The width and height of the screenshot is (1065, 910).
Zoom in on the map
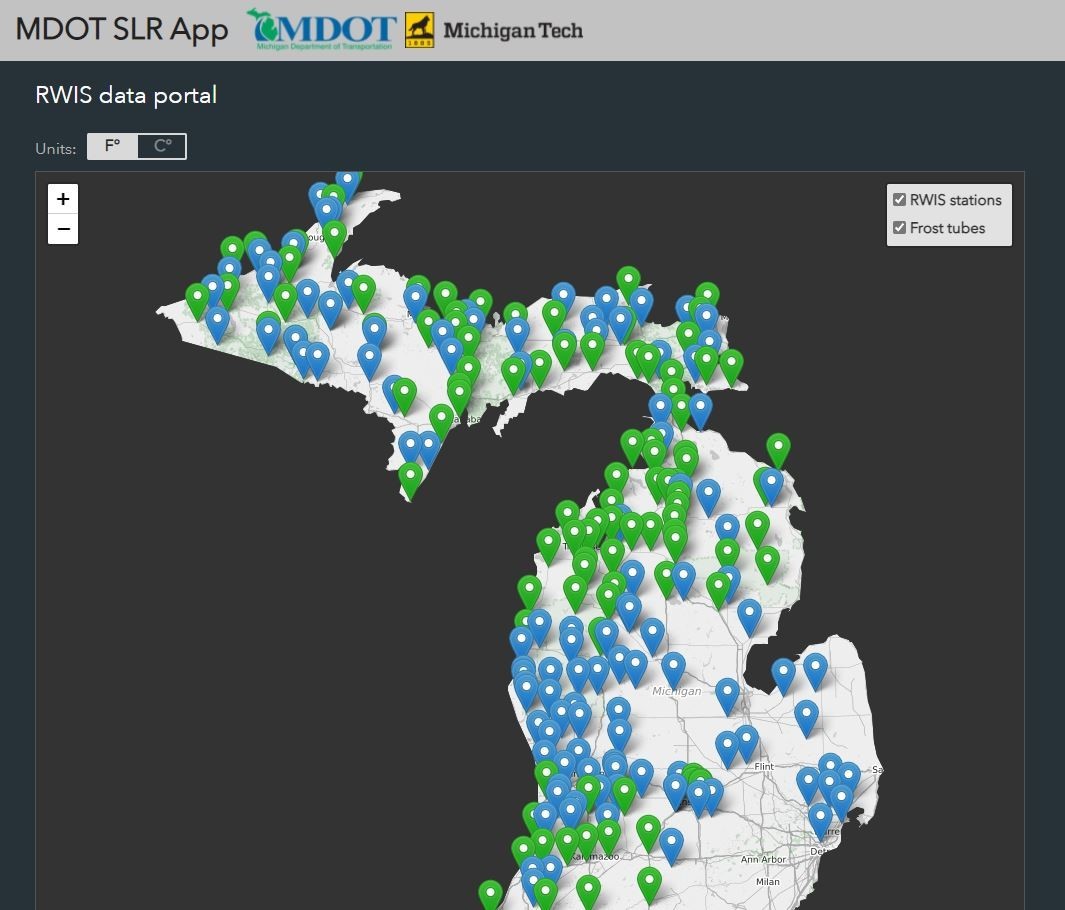(63, 199)
